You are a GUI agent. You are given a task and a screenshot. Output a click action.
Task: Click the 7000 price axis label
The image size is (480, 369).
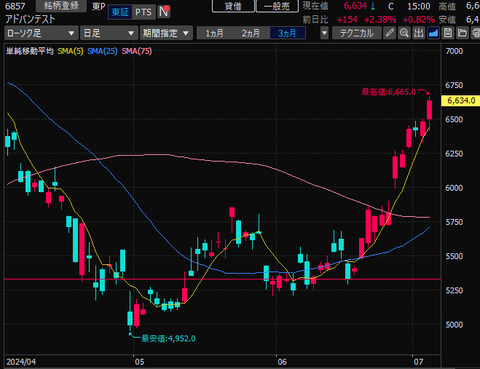coord(454,51)
